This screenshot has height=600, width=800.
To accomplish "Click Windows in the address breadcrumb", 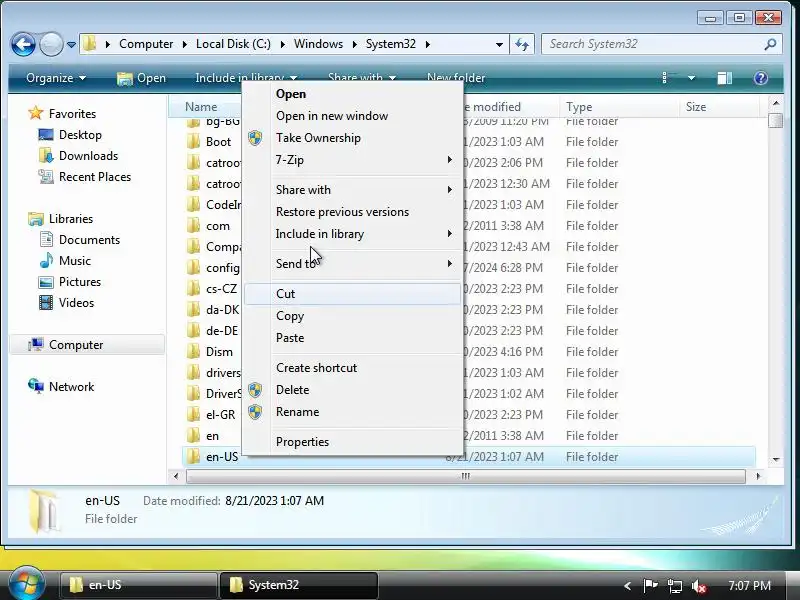I will coord(318,44).
